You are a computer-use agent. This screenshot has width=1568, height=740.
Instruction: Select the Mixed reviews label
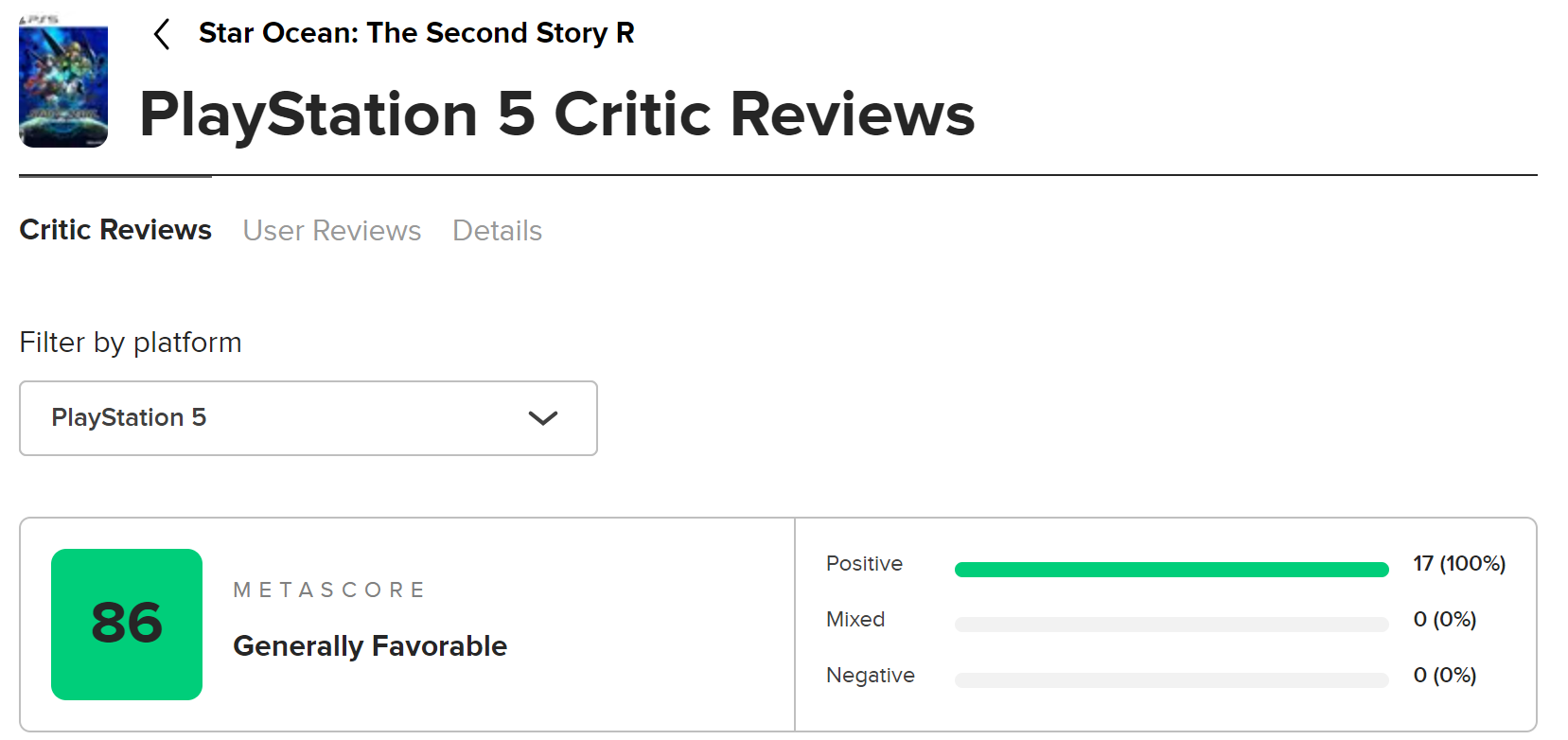tap(855, 620)
